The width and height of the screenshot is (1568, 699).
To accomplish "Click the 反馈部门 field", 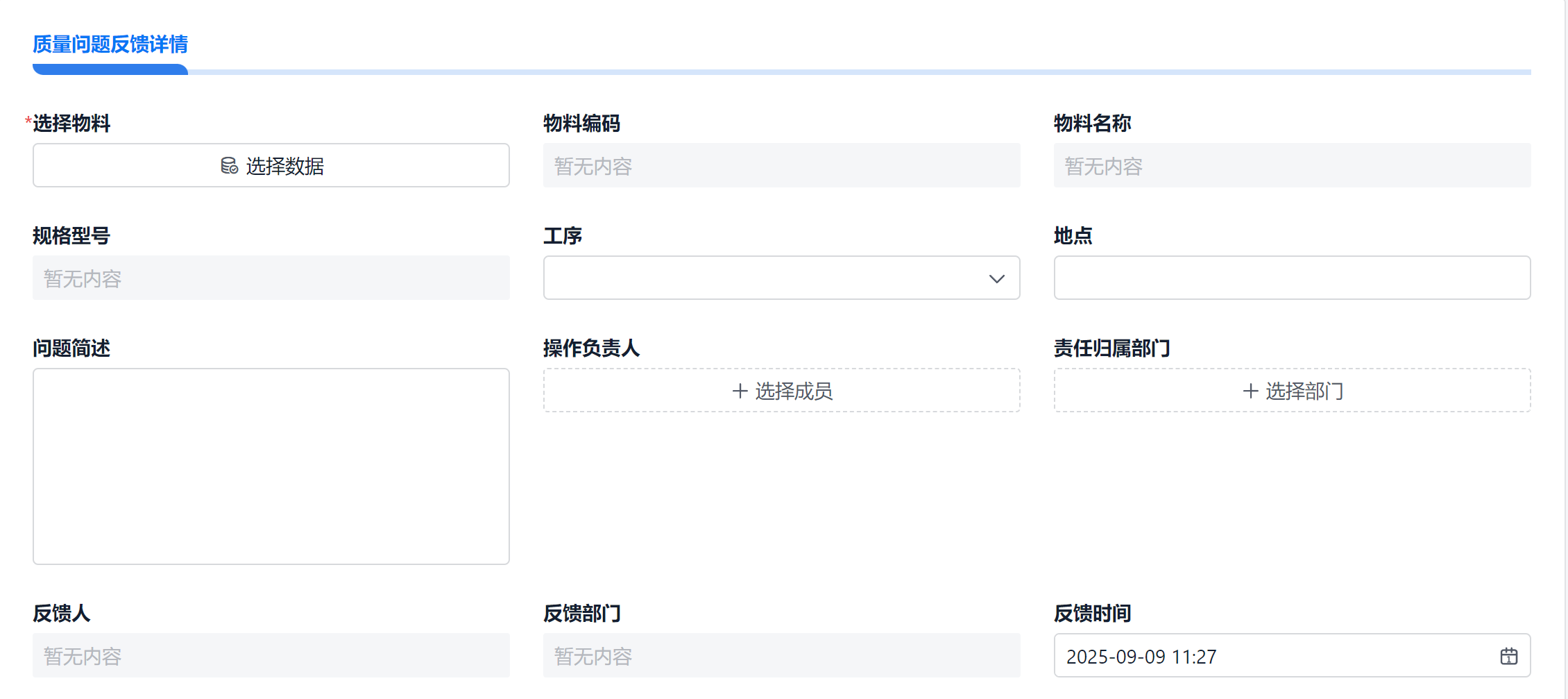I will tap(782, 655).
